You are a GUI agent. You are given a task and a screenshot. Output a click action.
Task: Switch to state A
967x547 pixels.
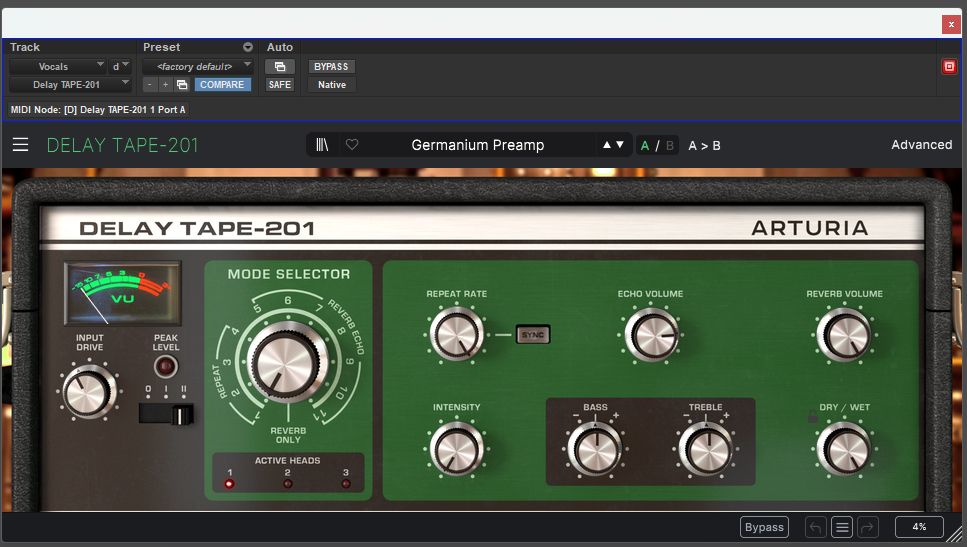pos(645,146)
